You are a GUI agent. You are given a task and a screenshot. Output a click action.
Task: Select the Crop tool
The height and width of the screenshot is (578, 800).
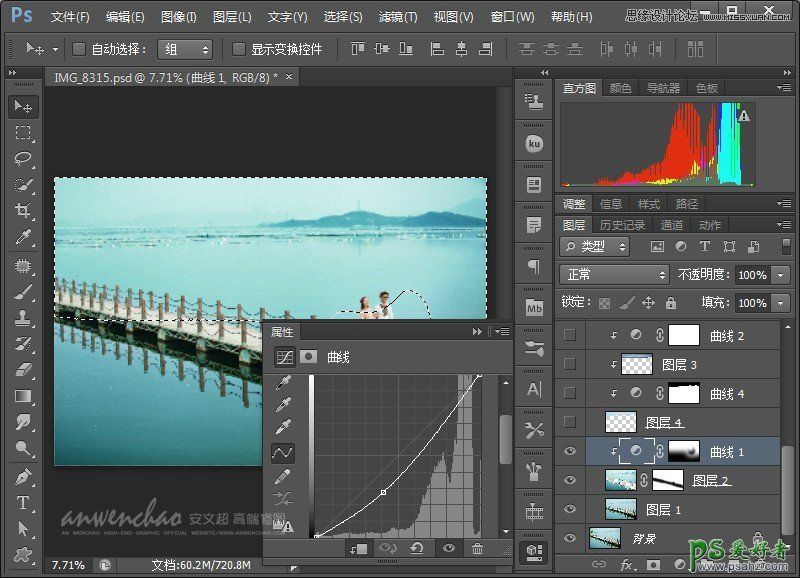tap(24, 211)
